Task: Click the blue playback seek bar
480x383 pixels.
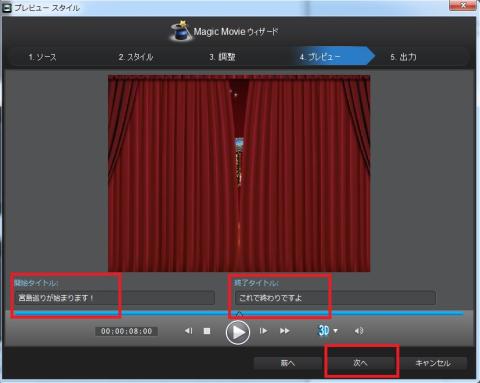Action: click(x=239, y=314)
